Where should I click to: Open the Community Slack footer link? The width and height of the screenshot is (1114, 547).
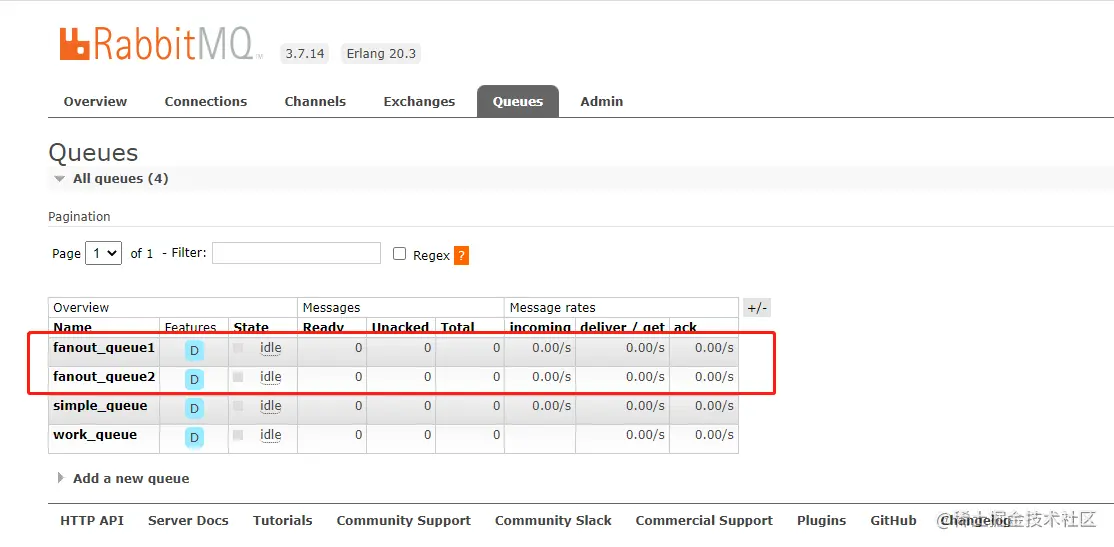pyautogui.click(x=553, y=521)
